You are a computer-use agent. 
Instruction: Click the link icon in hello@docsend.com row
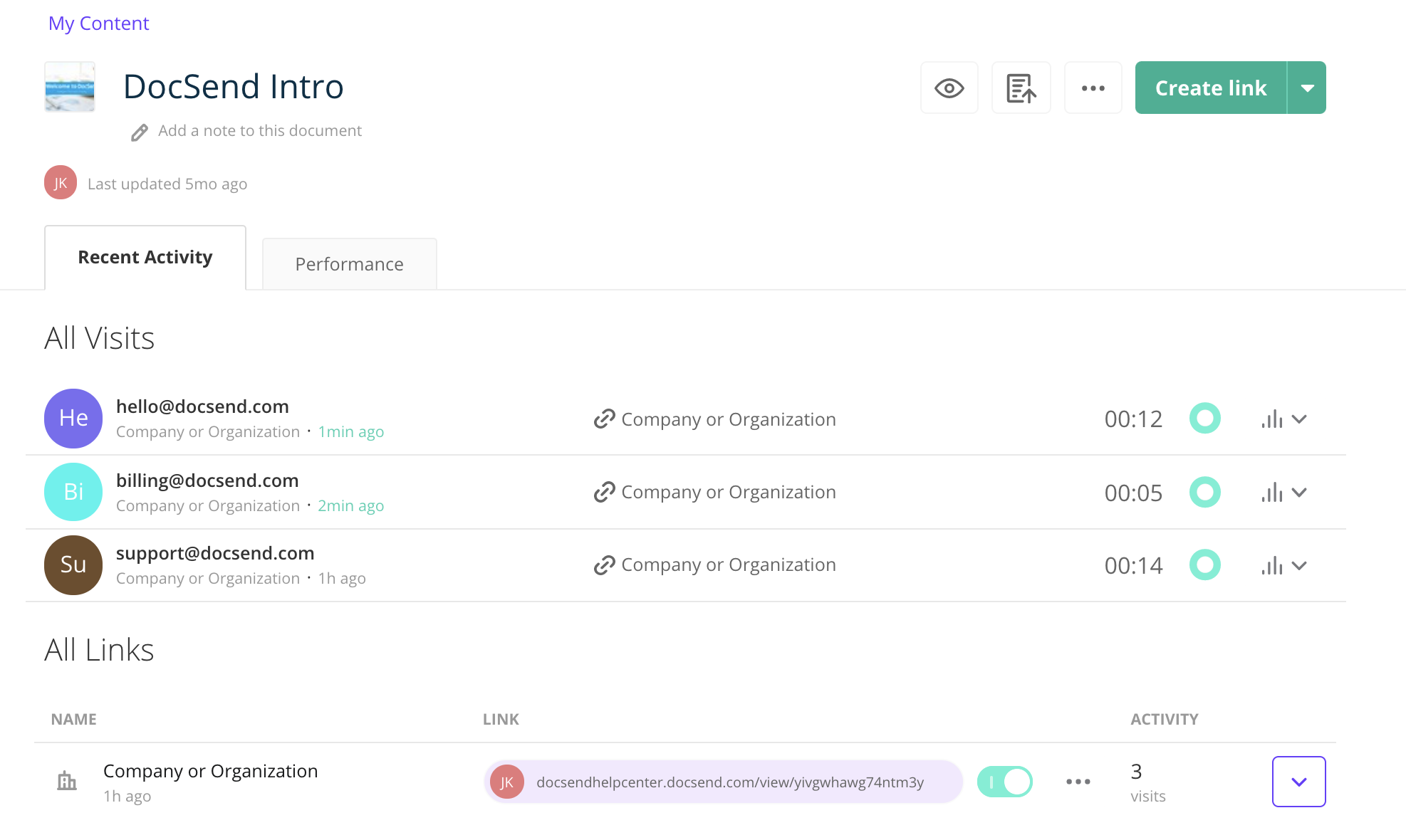click(604, 419)
